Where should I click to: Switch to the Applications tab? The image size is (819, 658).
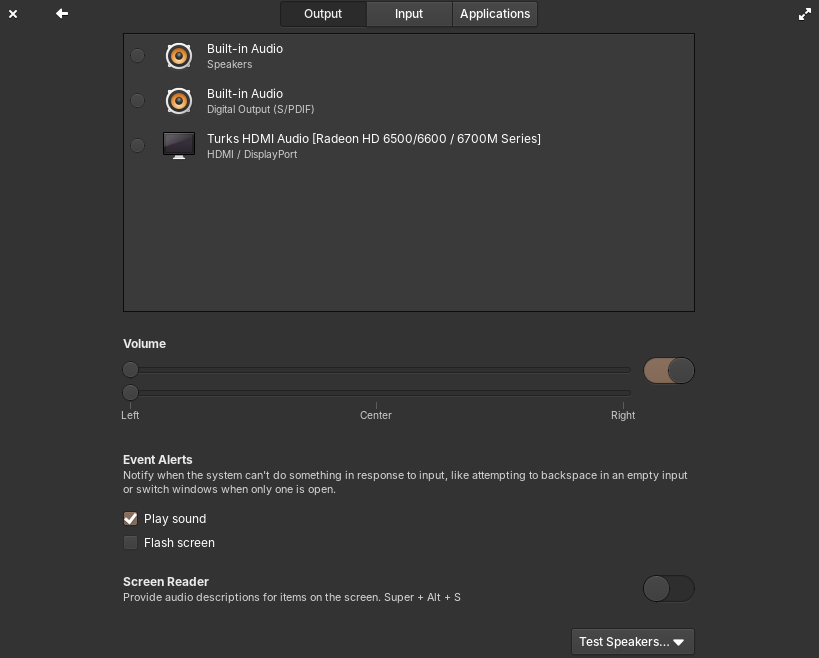[495, 14]
